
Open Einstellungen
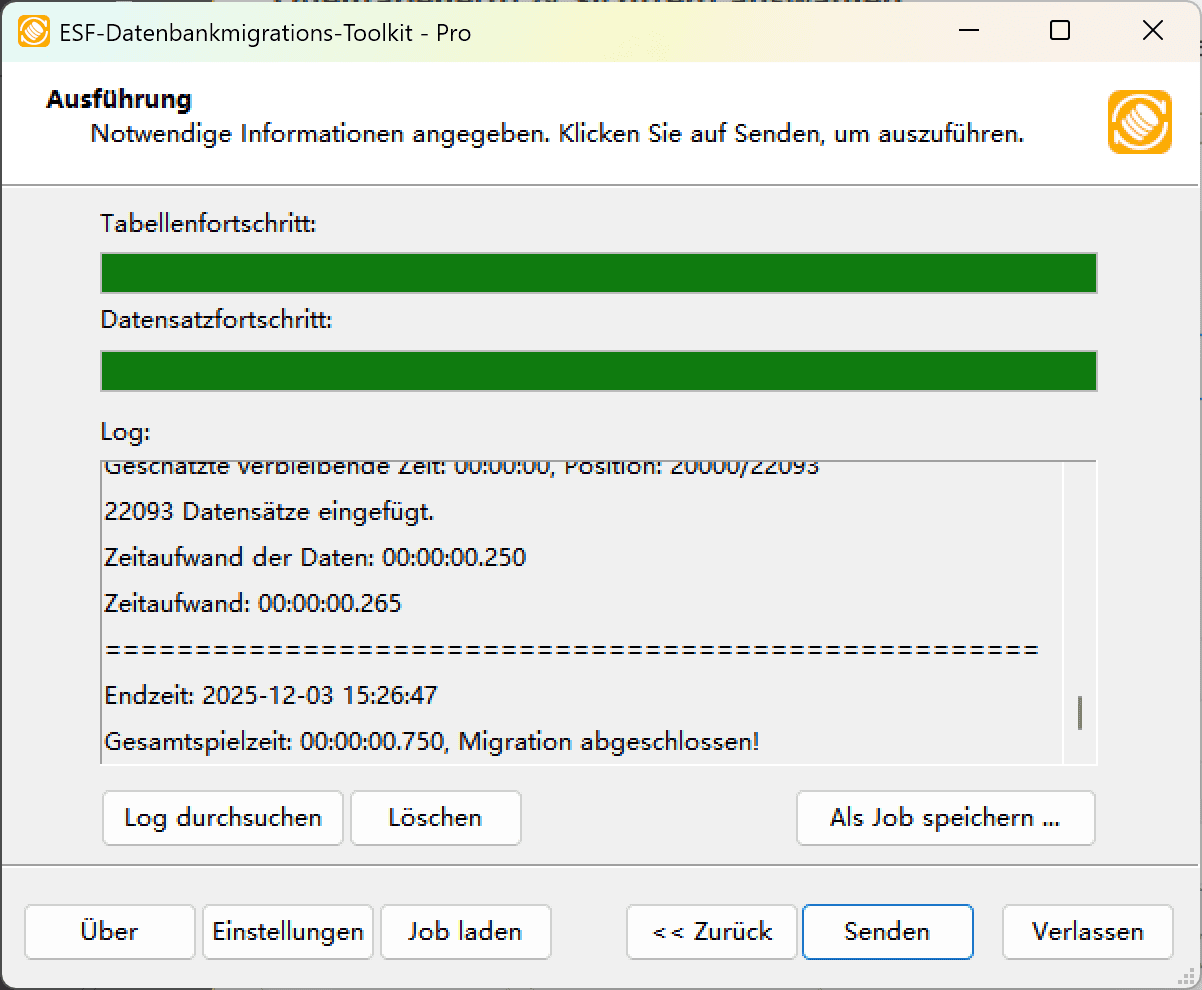287,931
